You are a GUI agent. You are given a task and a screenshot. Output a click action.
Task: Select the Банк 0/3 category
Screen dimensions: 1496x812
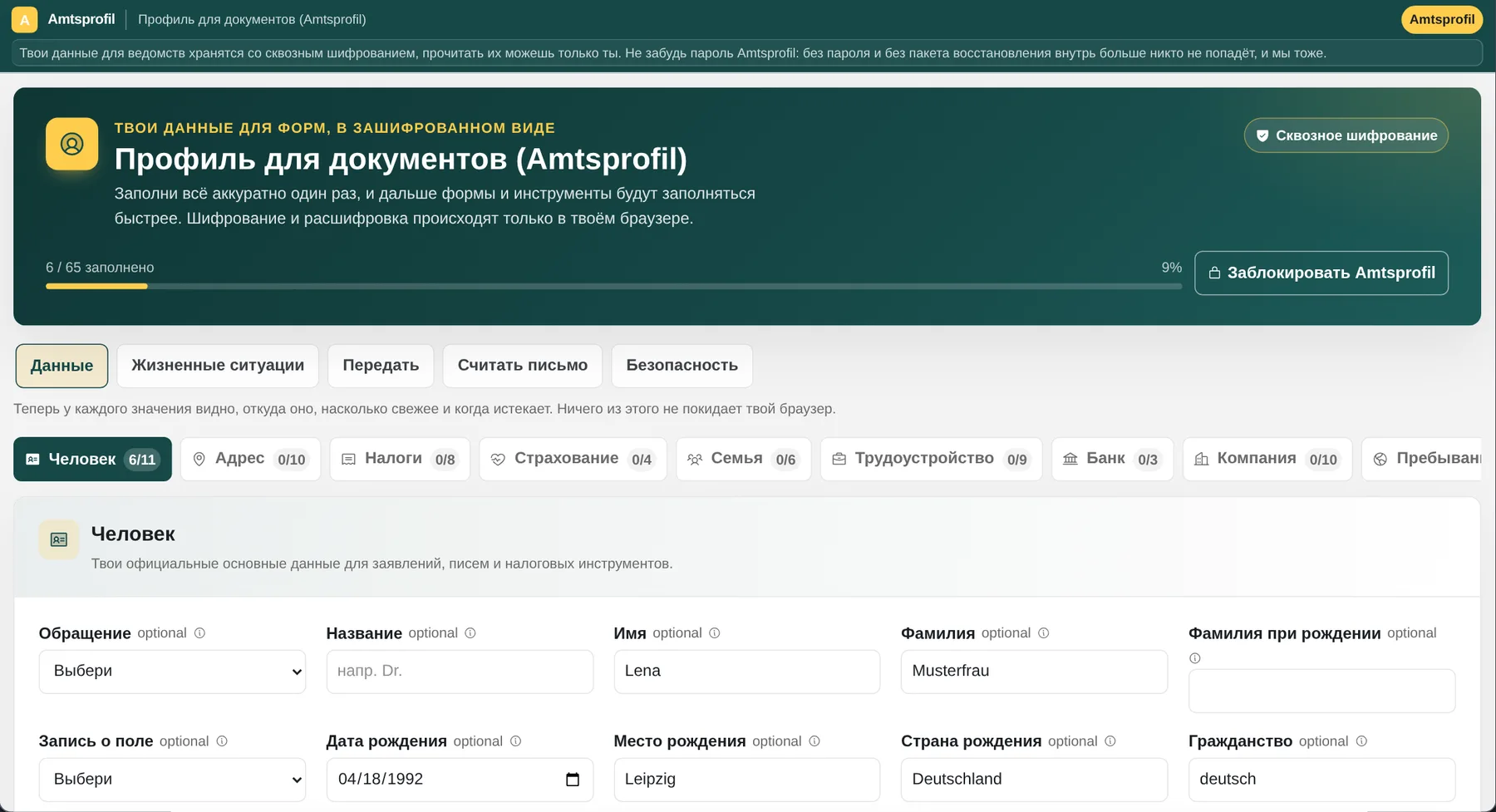coord(1113,459)
